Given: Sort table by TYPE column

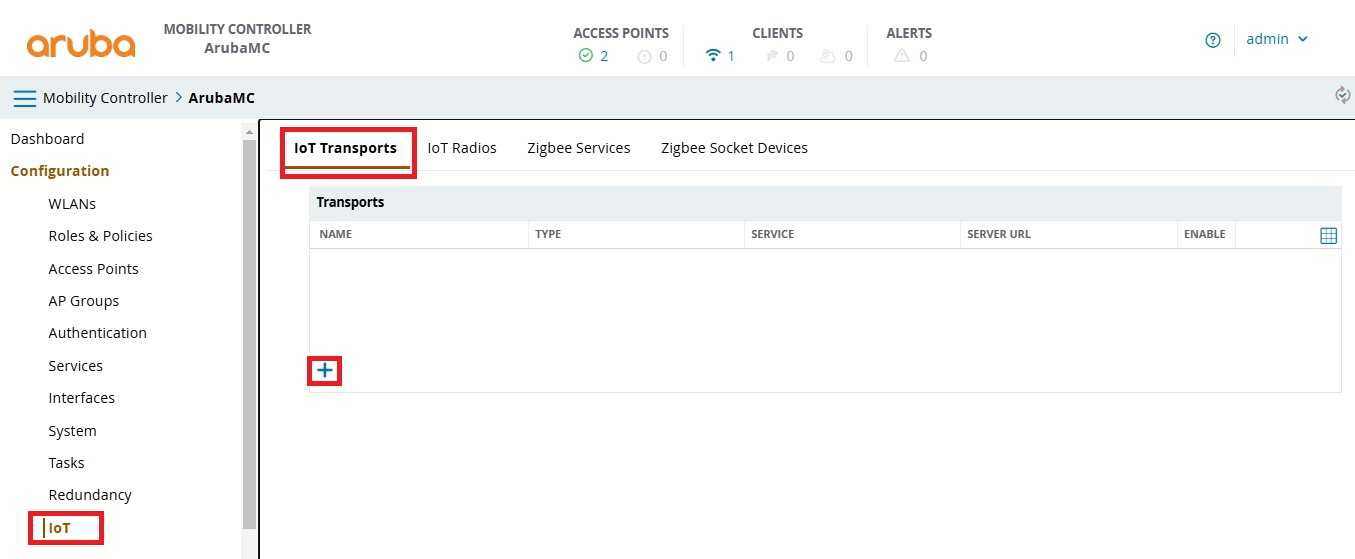Looking at the screenshot, I should point(548,234).
